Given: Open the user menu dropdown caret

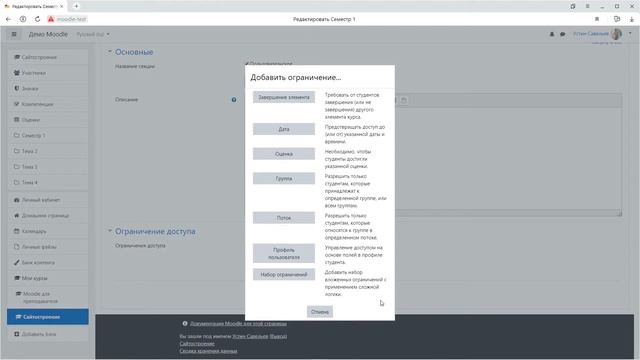Looking at the screenshot, I should tap(630, 33).
